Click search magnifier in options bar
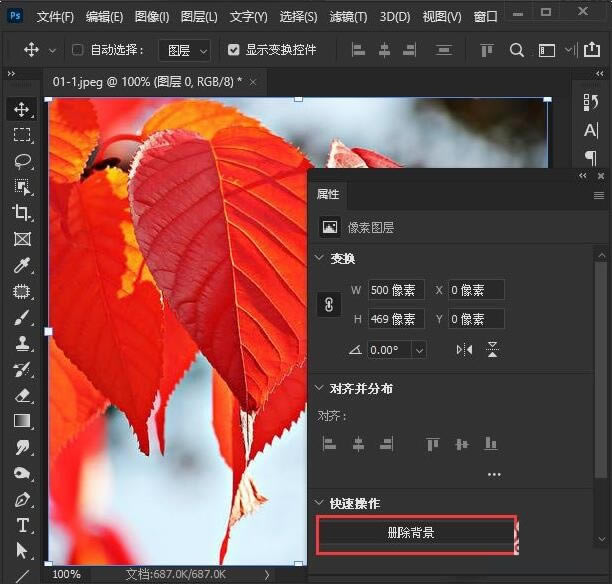 [516, 50]
